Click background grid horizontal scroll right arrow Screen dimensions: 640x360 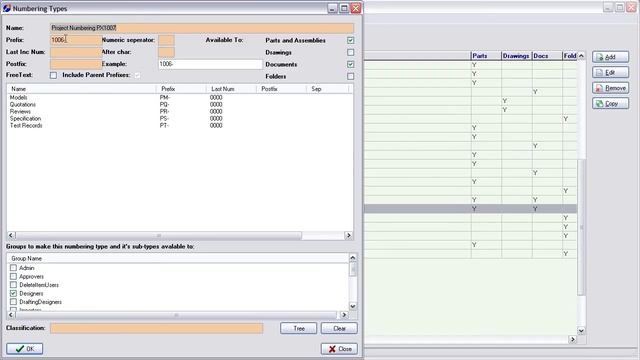pyautogui.click(x=572, y=339)
